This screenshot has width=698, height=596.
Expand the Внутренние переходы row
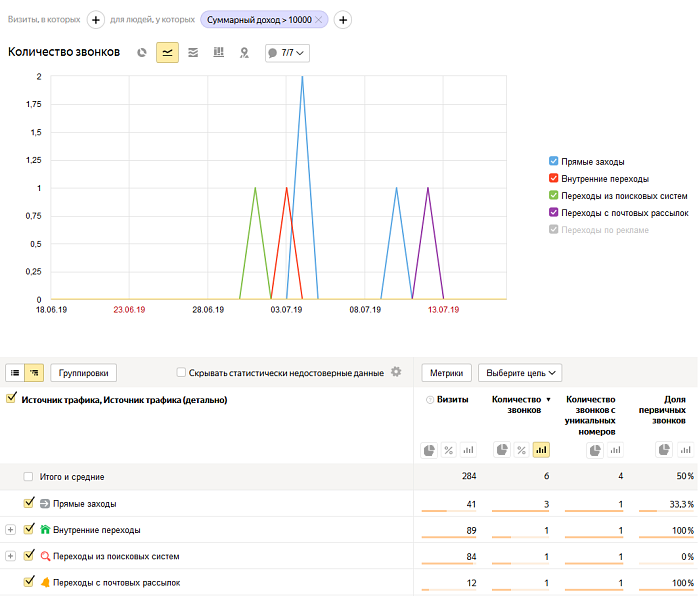[x=11, y=529]
